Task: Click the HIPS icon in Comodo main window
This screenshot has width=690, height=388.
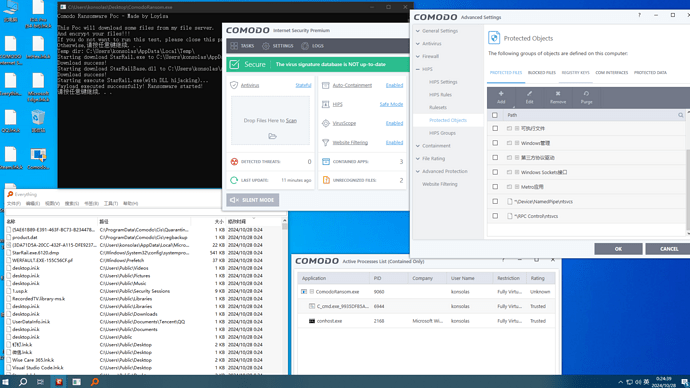Action: click(x=326, y=104)
